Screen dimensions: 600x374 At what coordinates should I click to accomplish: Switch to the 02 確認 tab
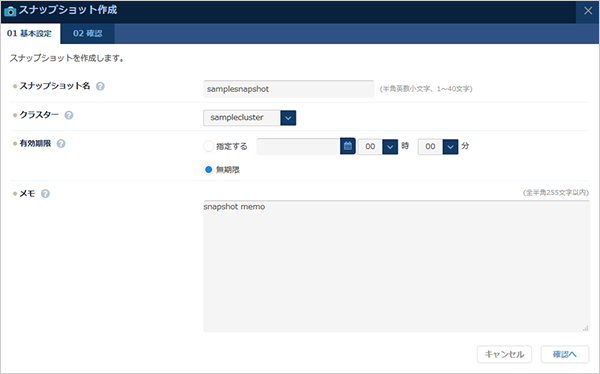(88, 34)
